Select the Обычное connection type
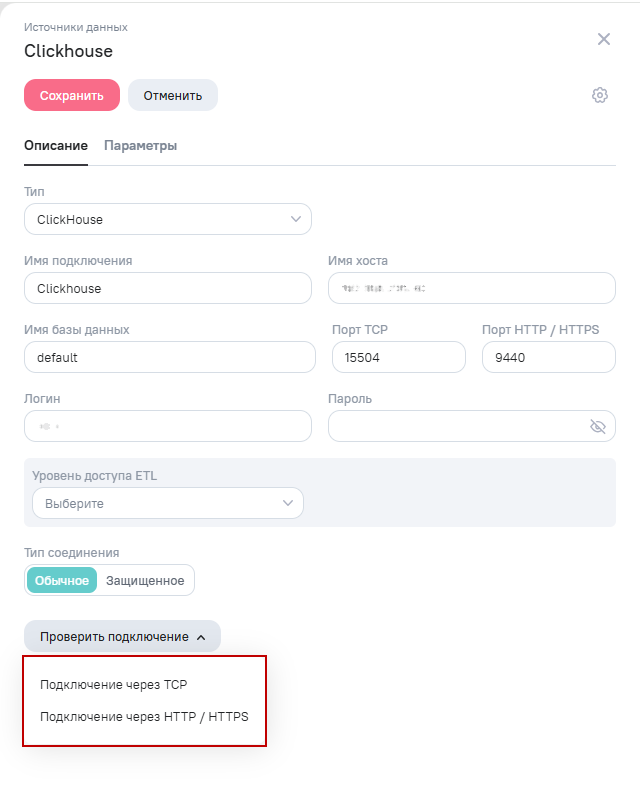640x789 pixels. click(x=62, y=580)
